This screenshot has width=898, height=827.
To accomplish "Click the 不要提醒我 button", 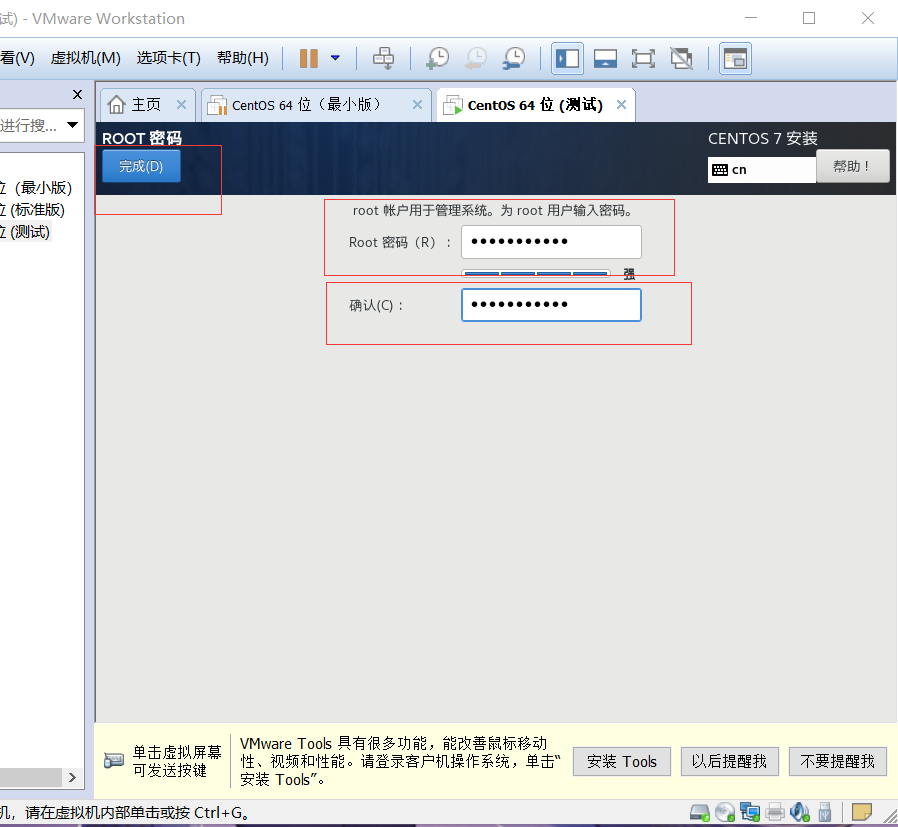I will 837,762.
